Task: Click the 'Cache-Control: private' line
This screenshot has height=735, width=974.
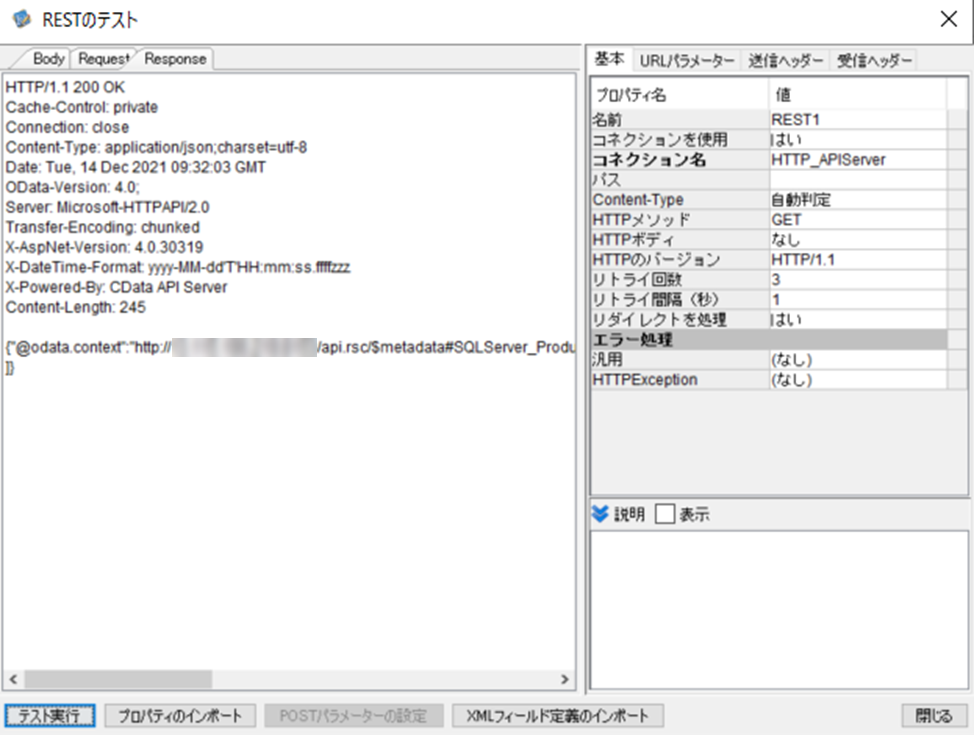Action: click(82, 107)
